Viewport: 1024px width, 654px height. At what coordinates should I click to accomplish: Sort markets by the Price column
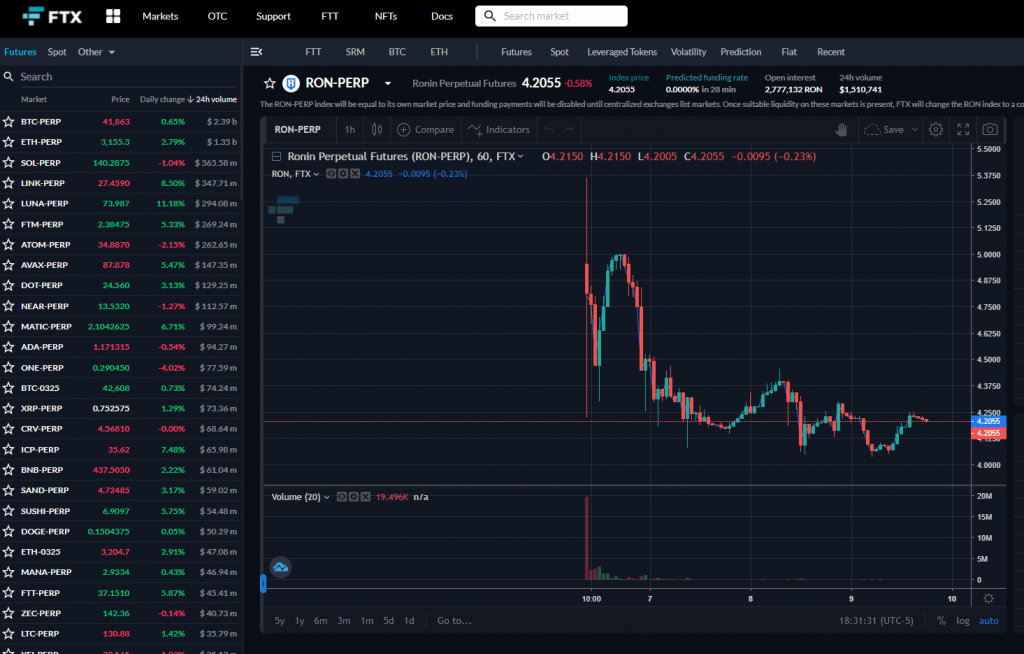[x=120, y=99]
